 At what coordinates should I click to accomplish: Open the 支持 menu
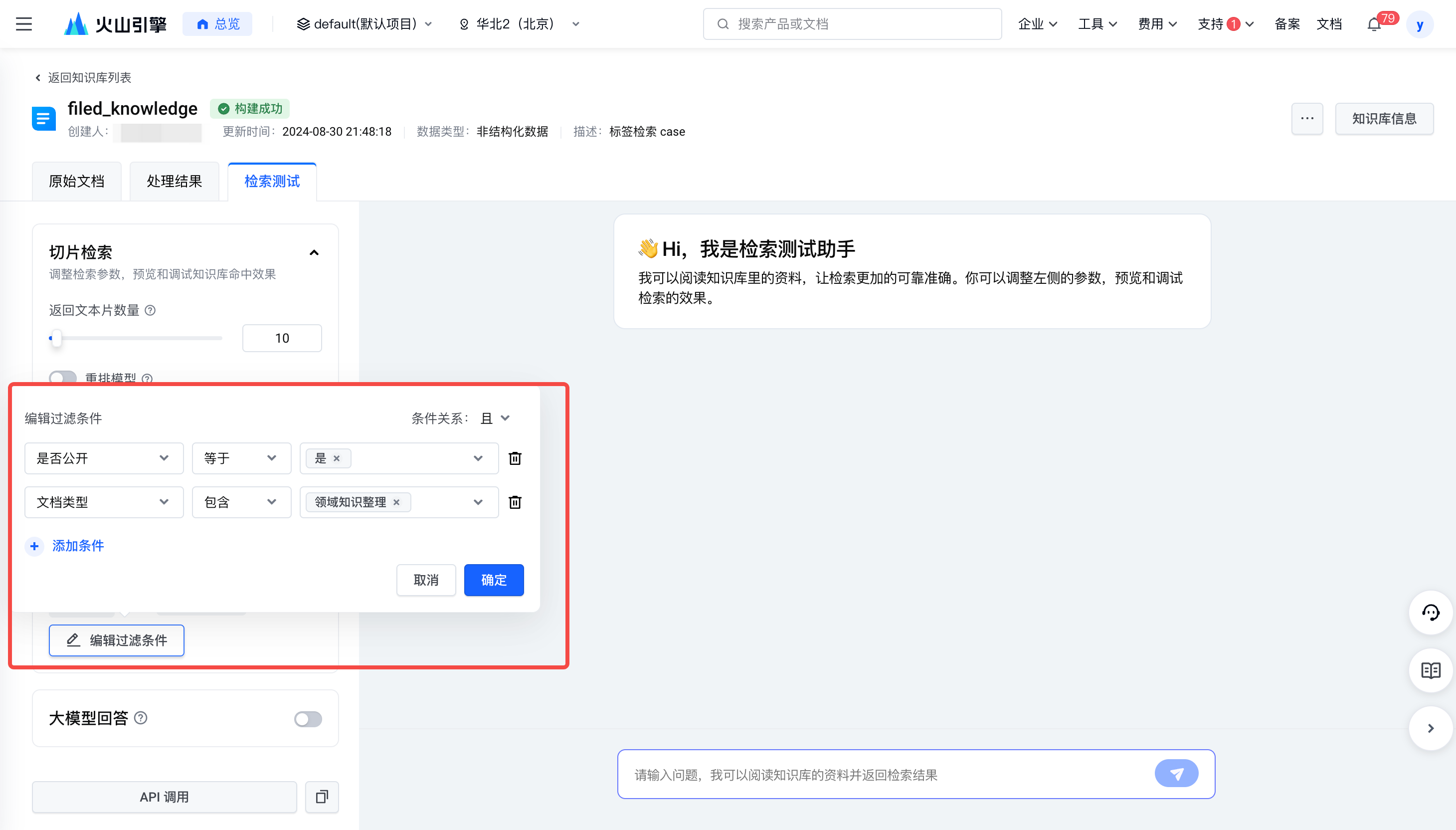pyautogui.click(x=1226, y=24)
